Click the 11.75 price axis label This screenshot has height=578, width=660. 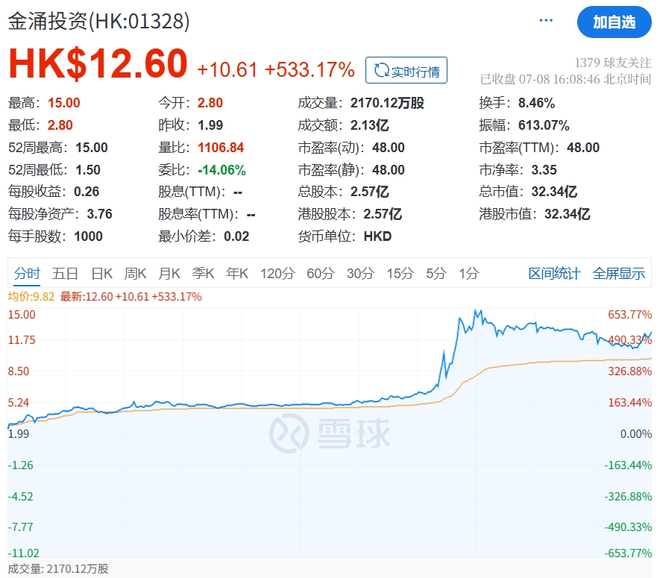(21, 340)
